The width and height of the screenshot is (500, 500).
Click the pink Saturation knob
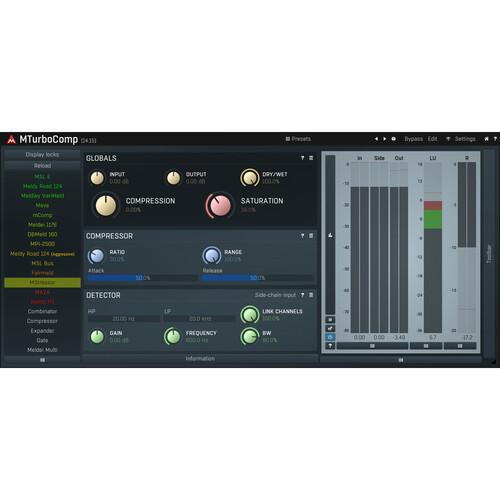tap(220, 205)
